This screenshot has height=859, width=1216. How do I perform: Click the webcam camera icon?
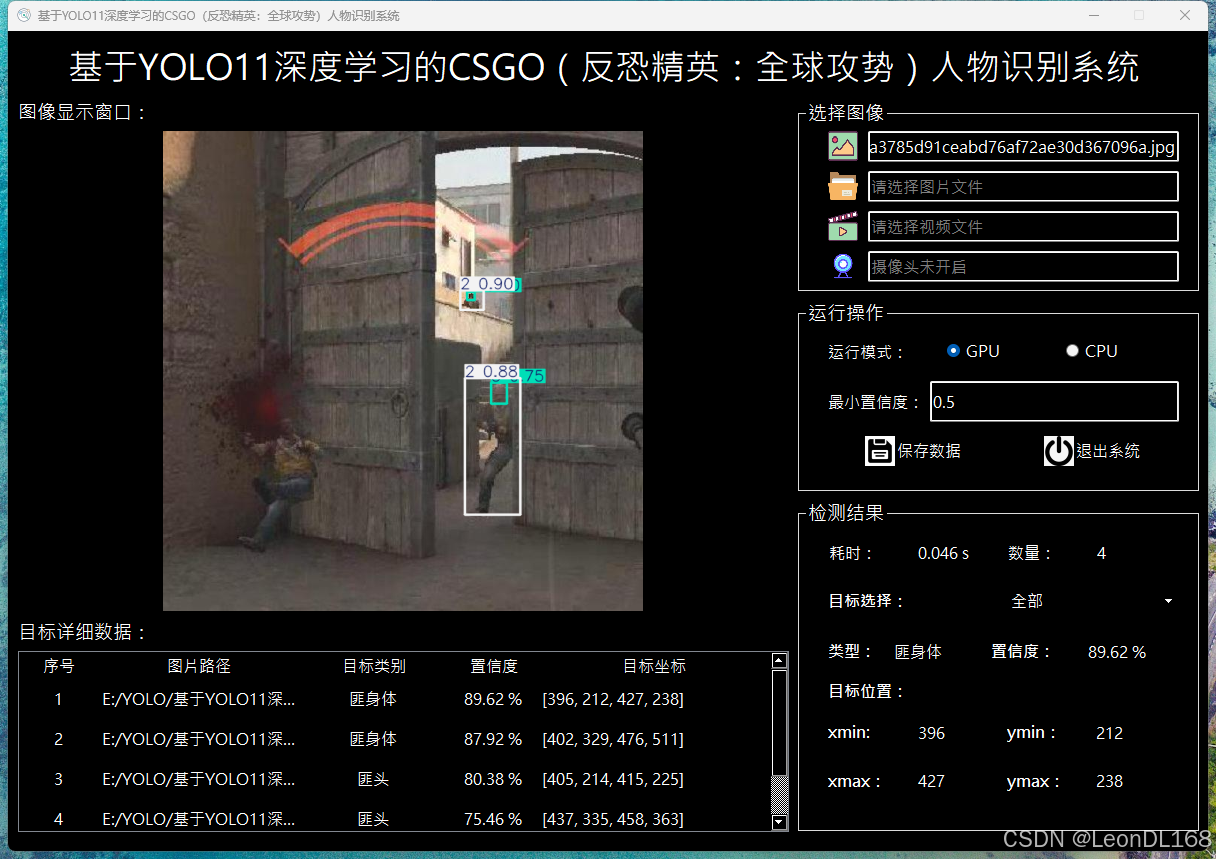click(x=843, y=266)
